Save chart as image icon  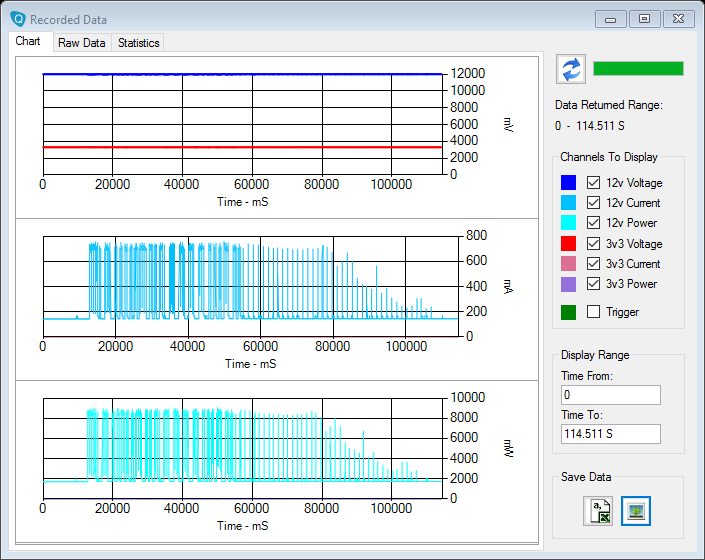[635, 511]
